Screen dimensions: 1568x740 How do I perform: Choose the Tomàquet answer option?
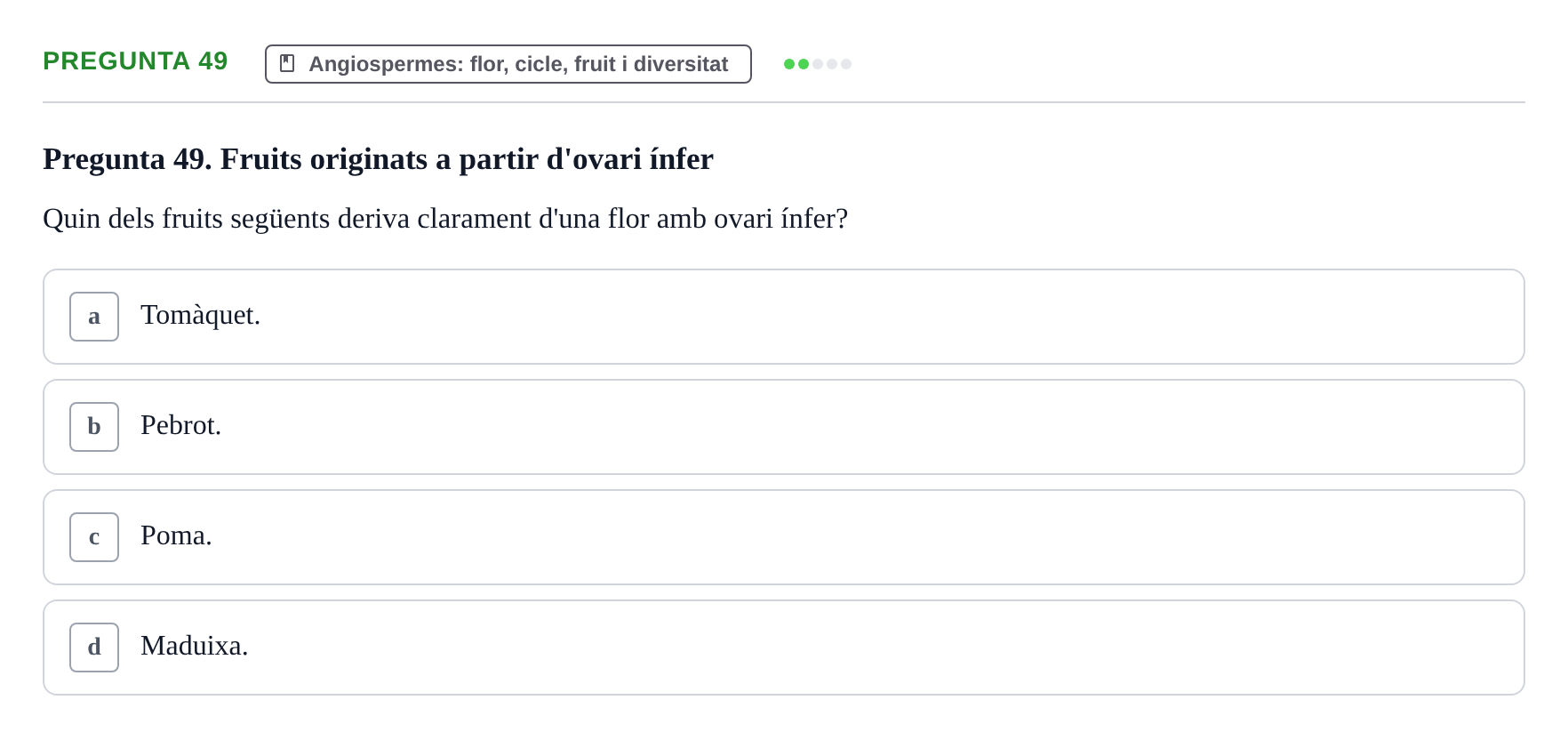[x=784, y=317]
